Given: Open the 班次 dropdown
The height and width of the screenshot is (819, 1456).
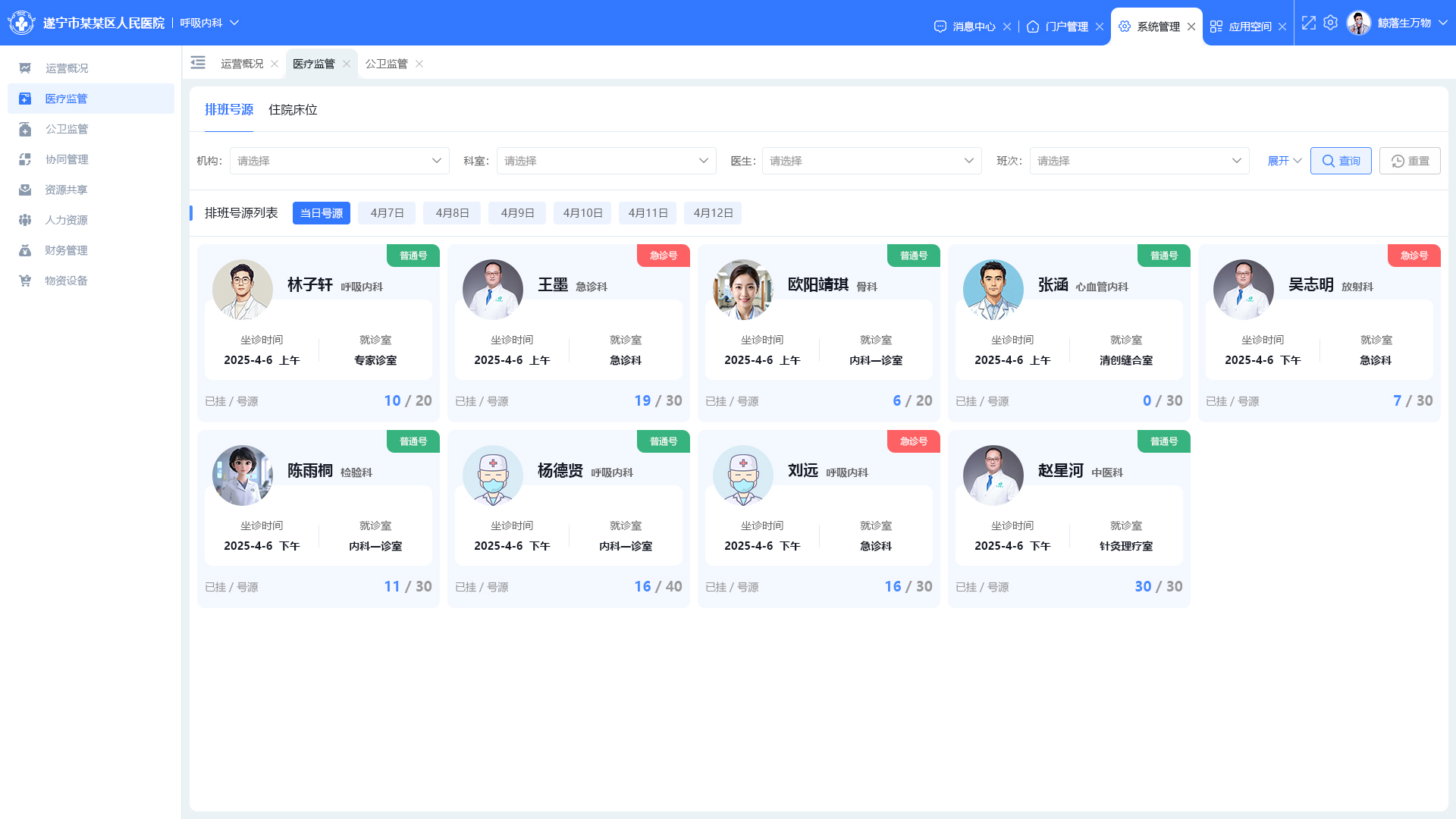Looking at the screenshot, I should 1138,161.
